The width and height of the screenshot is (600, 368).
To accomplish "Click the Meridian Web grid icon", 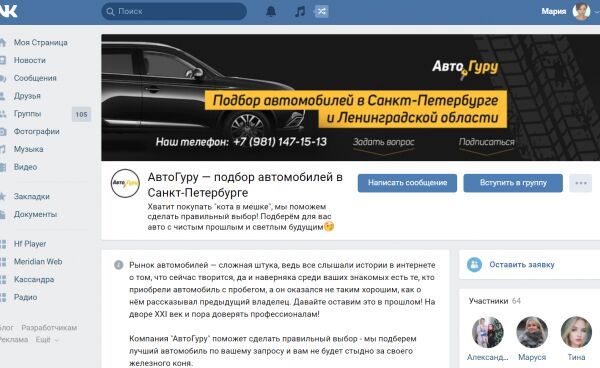I will pyautogui.click(x=3, y=262).
